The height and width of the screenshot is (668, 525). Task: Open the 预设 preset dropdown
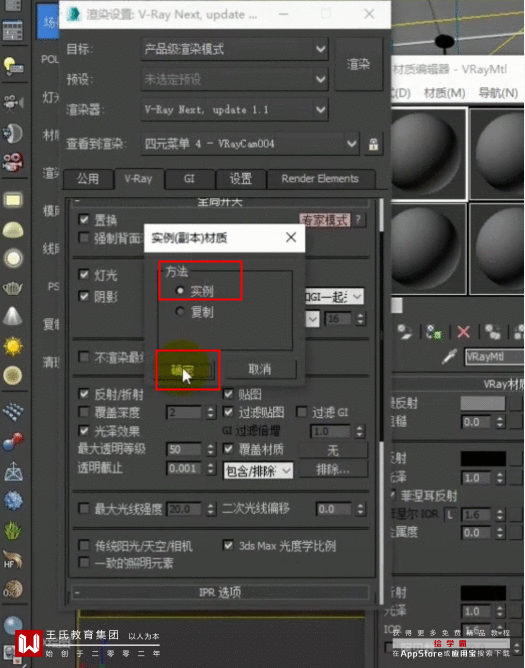234,79
